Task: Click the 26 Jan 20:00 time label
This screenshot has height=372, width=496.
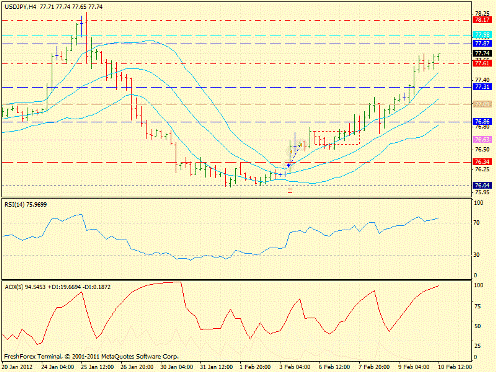Action: tap(137, 367)
